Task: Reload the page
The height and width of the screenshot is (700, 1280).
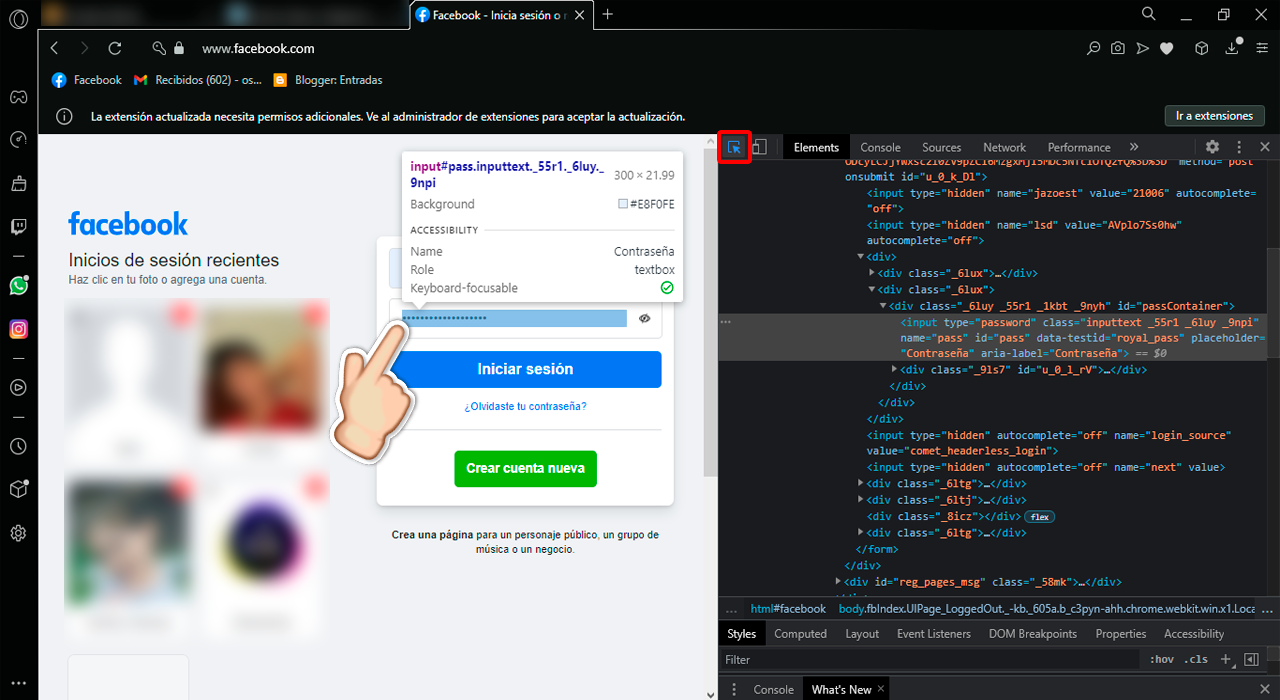Action: [x=115, y=48]
